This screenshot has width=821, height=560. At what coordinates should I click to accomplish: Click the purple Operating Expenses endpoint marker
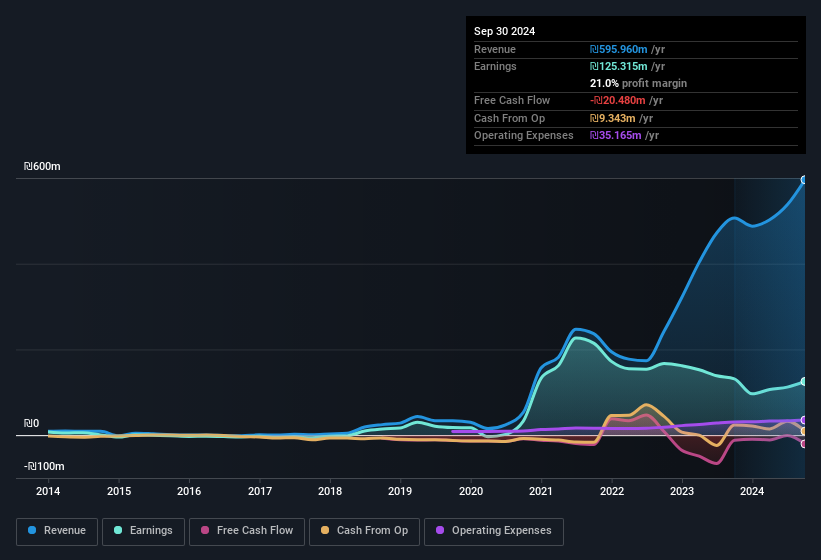[804, 420]
